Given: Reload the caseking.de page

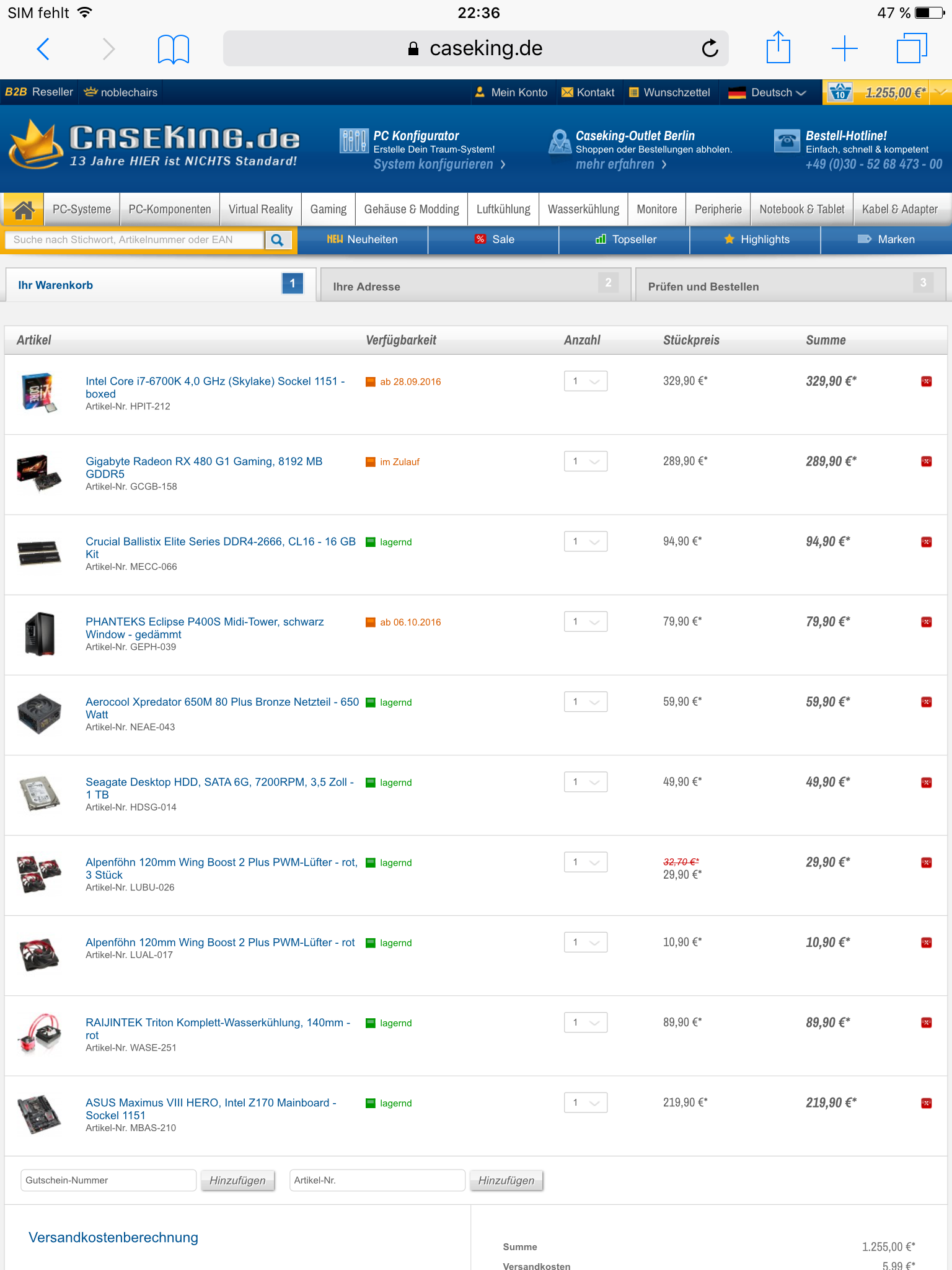Looking at the screenshot, I should tap(710, 48).
